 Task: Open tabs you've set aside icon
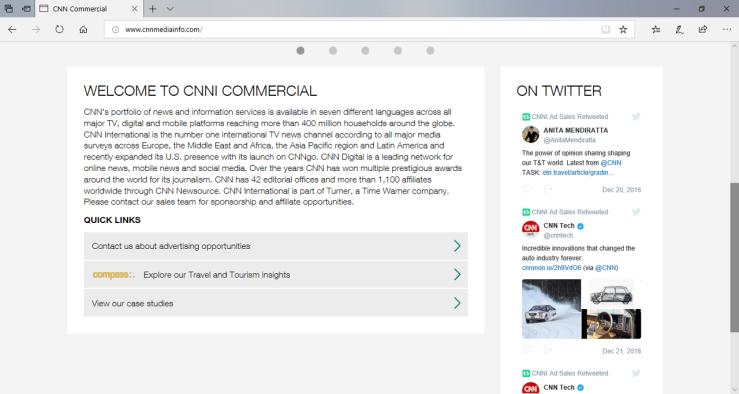8,8
